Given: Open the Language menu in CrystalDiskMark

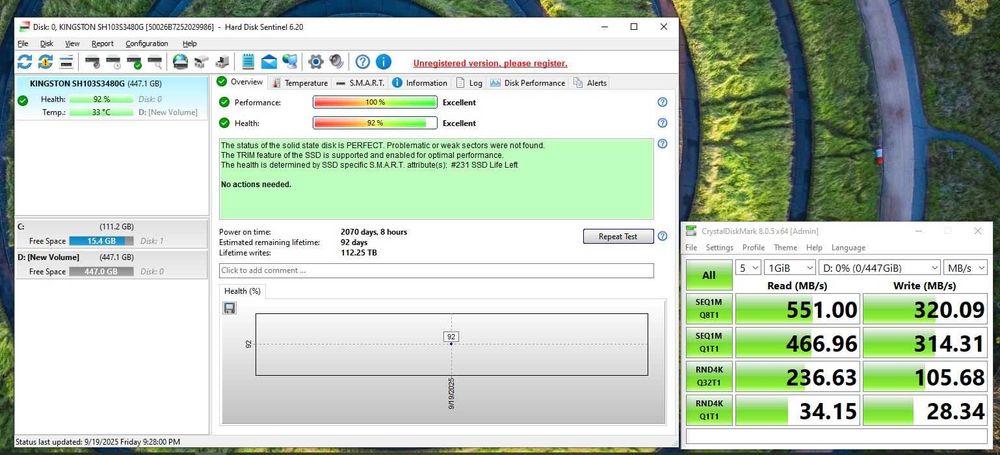Looking at the screenshot, I should tap(848, 248).
